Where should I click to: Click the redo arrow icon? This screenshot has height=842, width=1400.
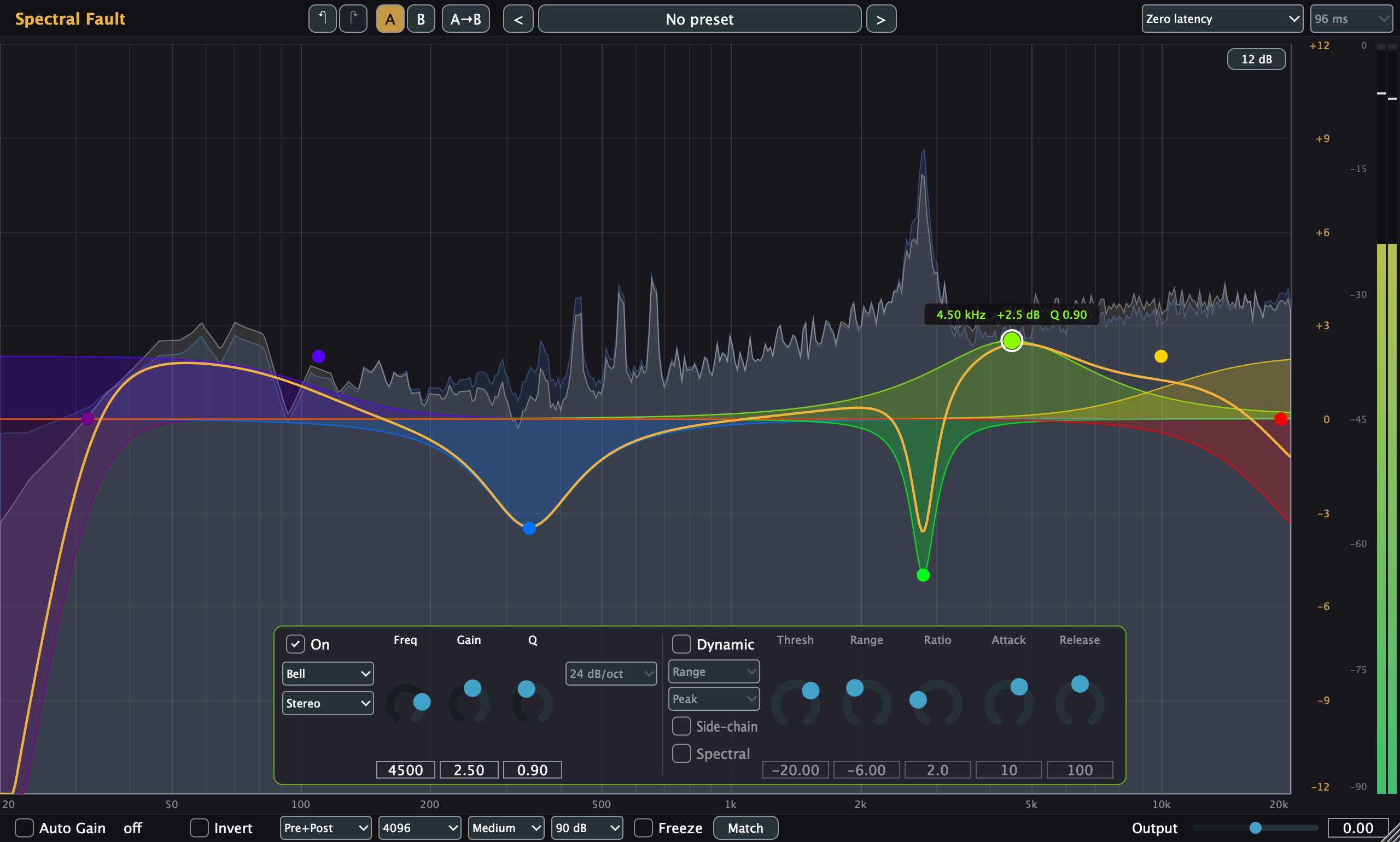353,19
